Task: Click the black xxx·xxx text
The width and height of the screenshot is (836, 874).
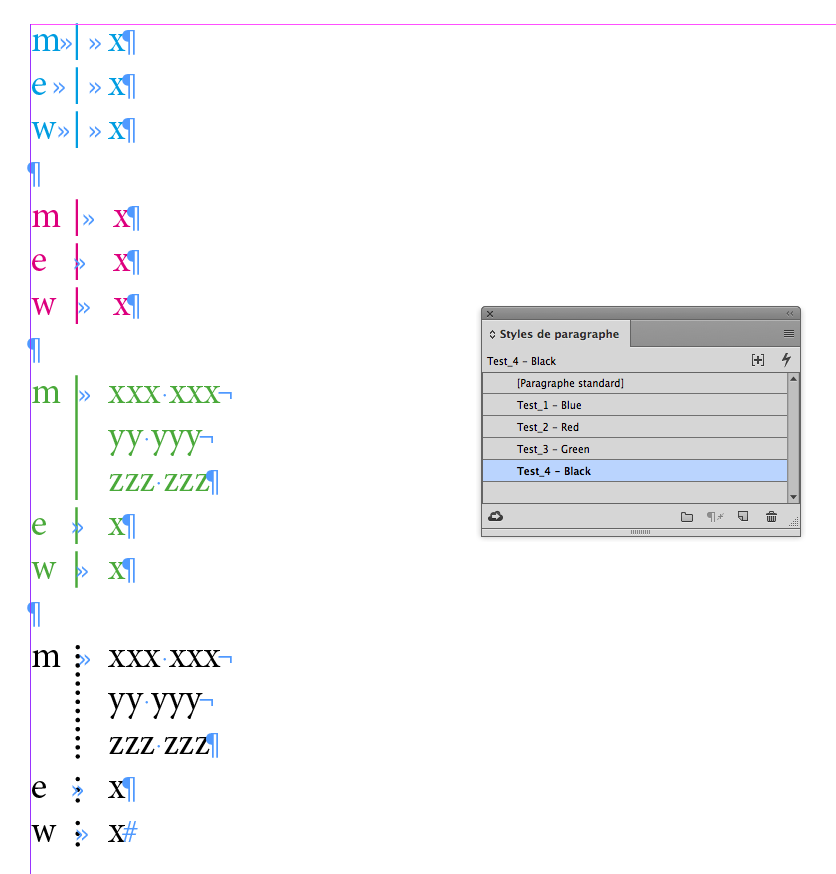Action: 164,658
